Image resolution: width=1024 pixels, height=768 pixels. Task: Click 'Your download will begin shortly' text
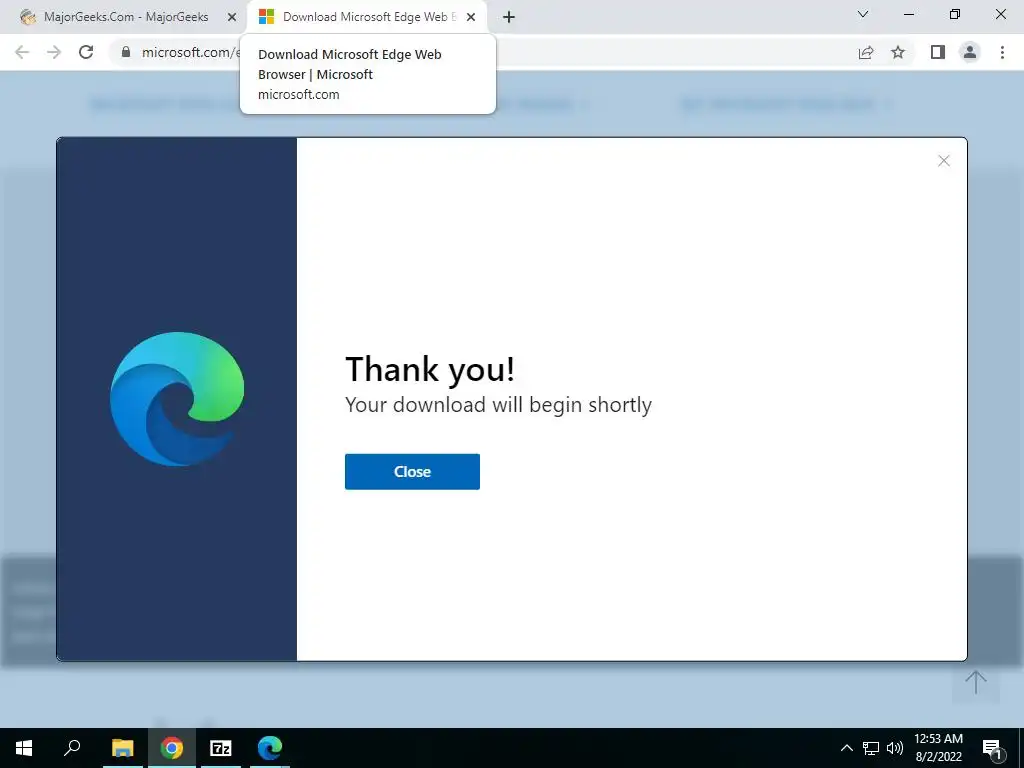coord(498,405)
